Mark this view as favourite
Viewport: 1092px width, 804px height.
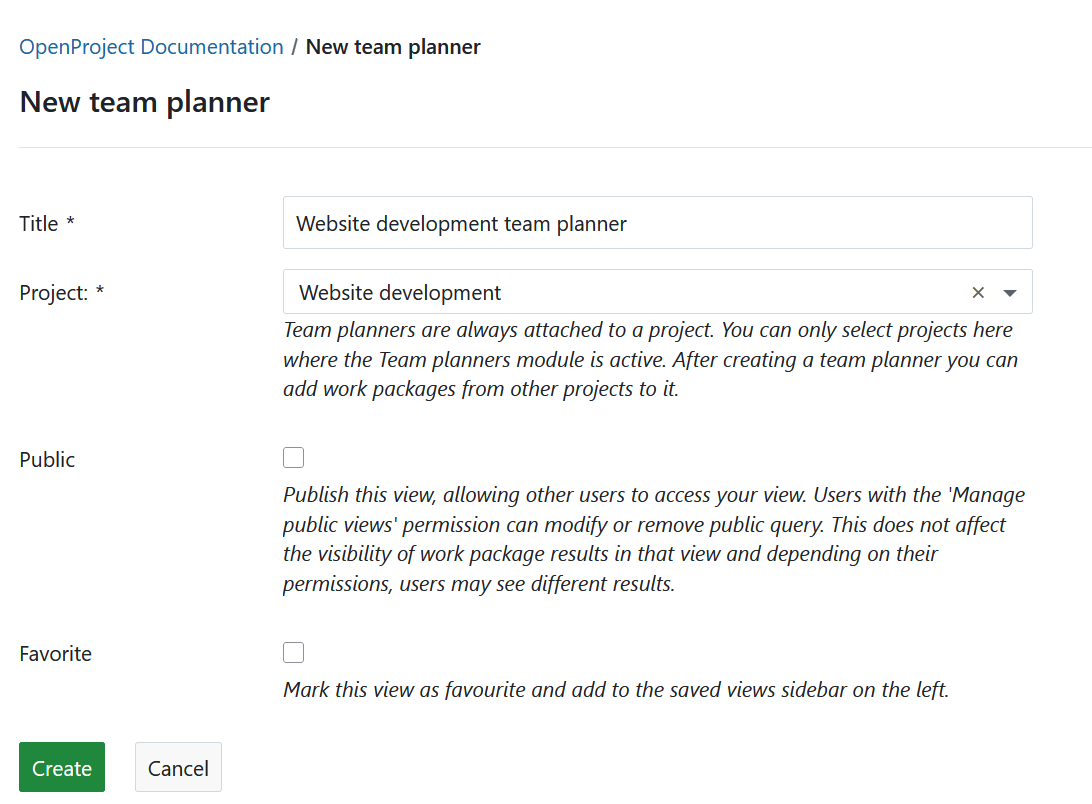pos(293,652)
